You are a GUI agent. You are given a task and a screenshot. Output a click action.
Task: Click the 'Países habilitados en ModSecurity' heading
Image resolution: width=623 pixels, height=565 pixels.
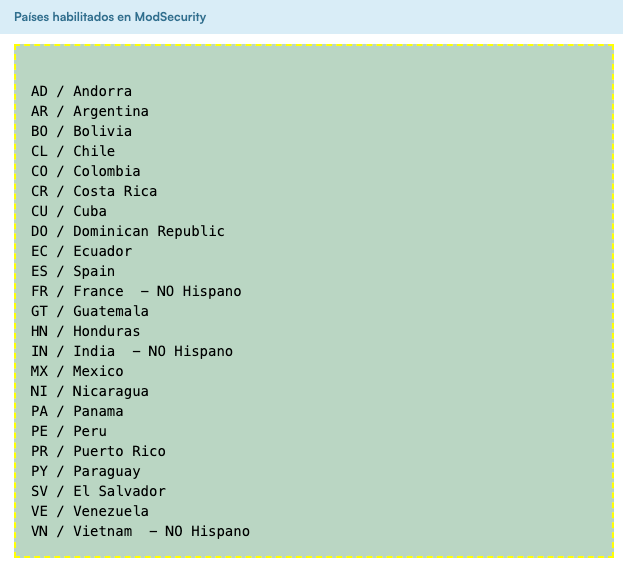pos(110,17)
